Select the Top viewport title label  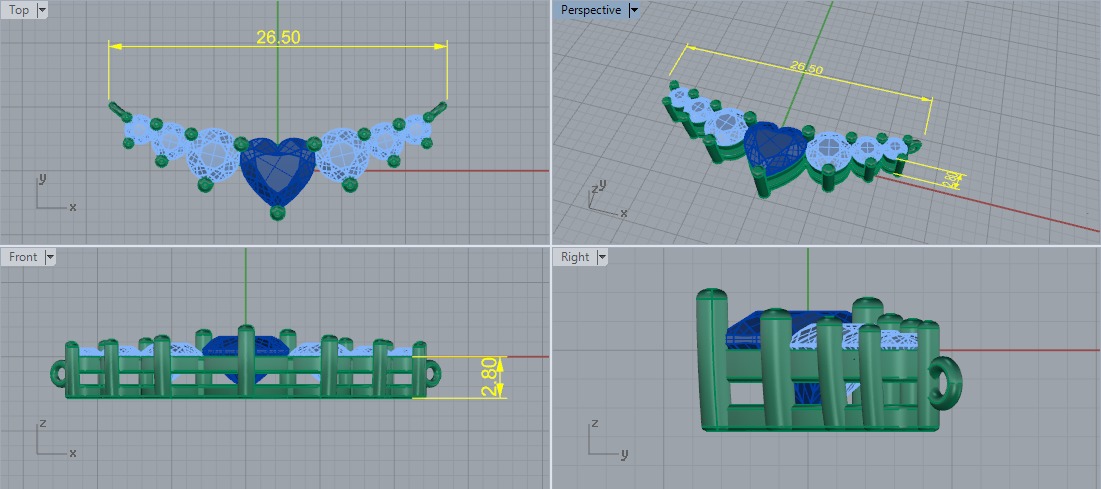pos(19,10)
